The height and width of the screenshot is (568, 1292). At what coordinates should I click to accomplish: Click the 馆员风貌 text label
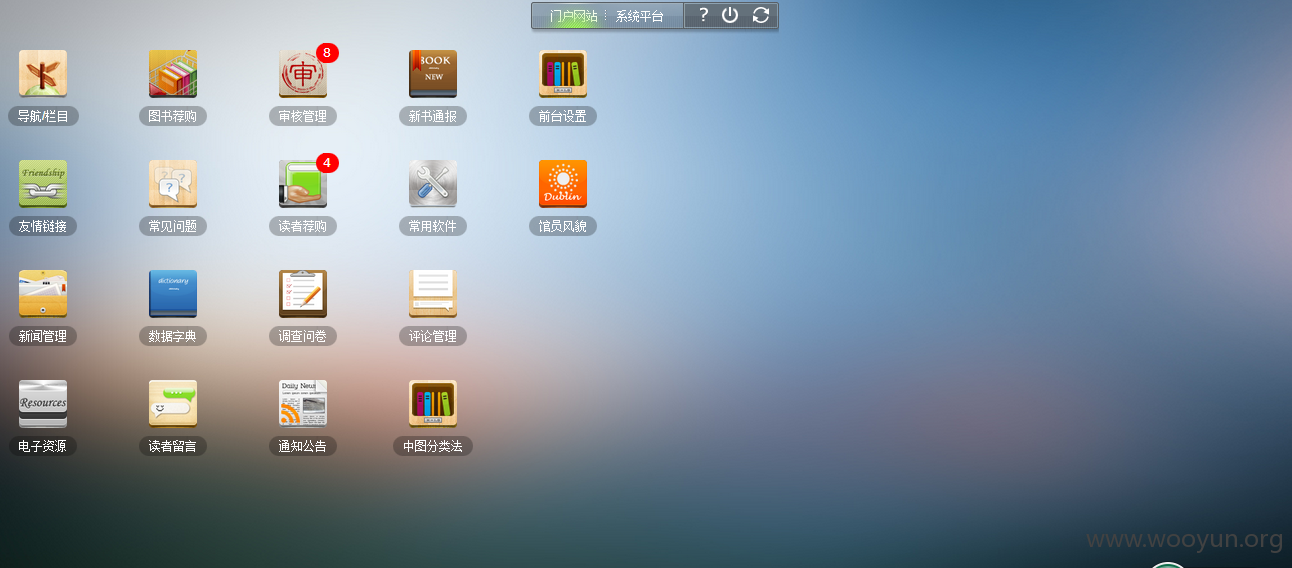click(563, 226)
